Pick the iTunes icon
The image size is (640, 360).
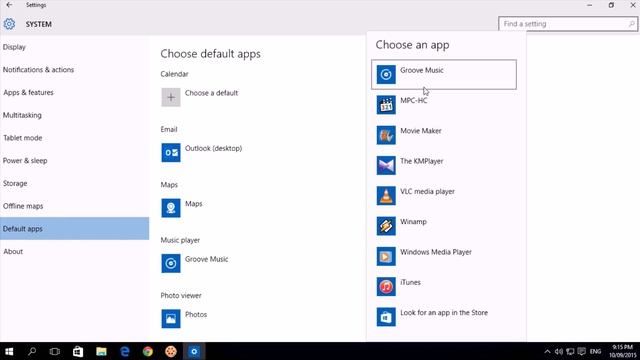click(386, 287)
